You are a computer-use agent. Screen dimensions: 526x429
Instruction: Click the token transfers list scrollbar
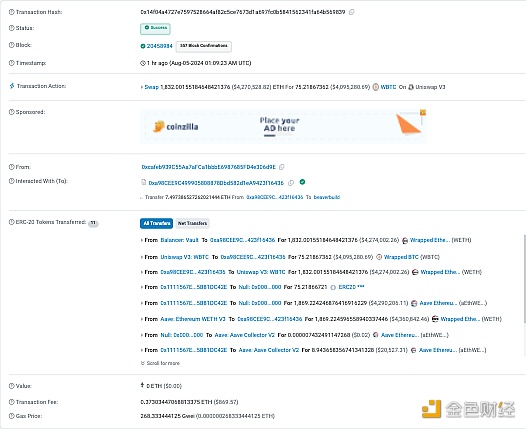tap(524, 278)
